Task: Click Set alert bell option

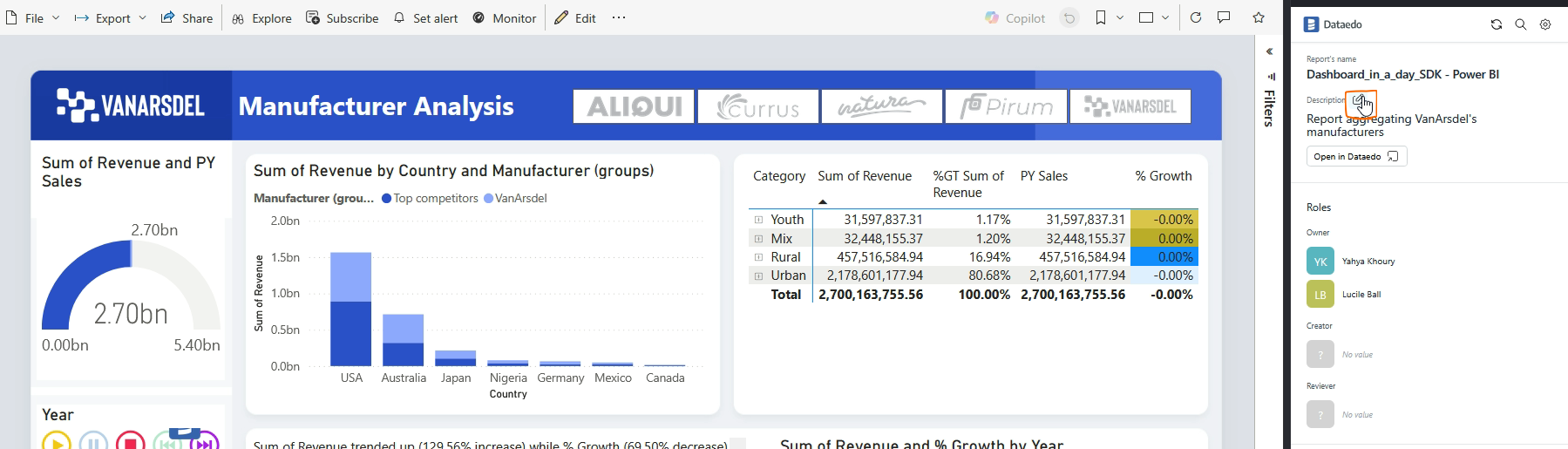Action: (x=425, y=18)
